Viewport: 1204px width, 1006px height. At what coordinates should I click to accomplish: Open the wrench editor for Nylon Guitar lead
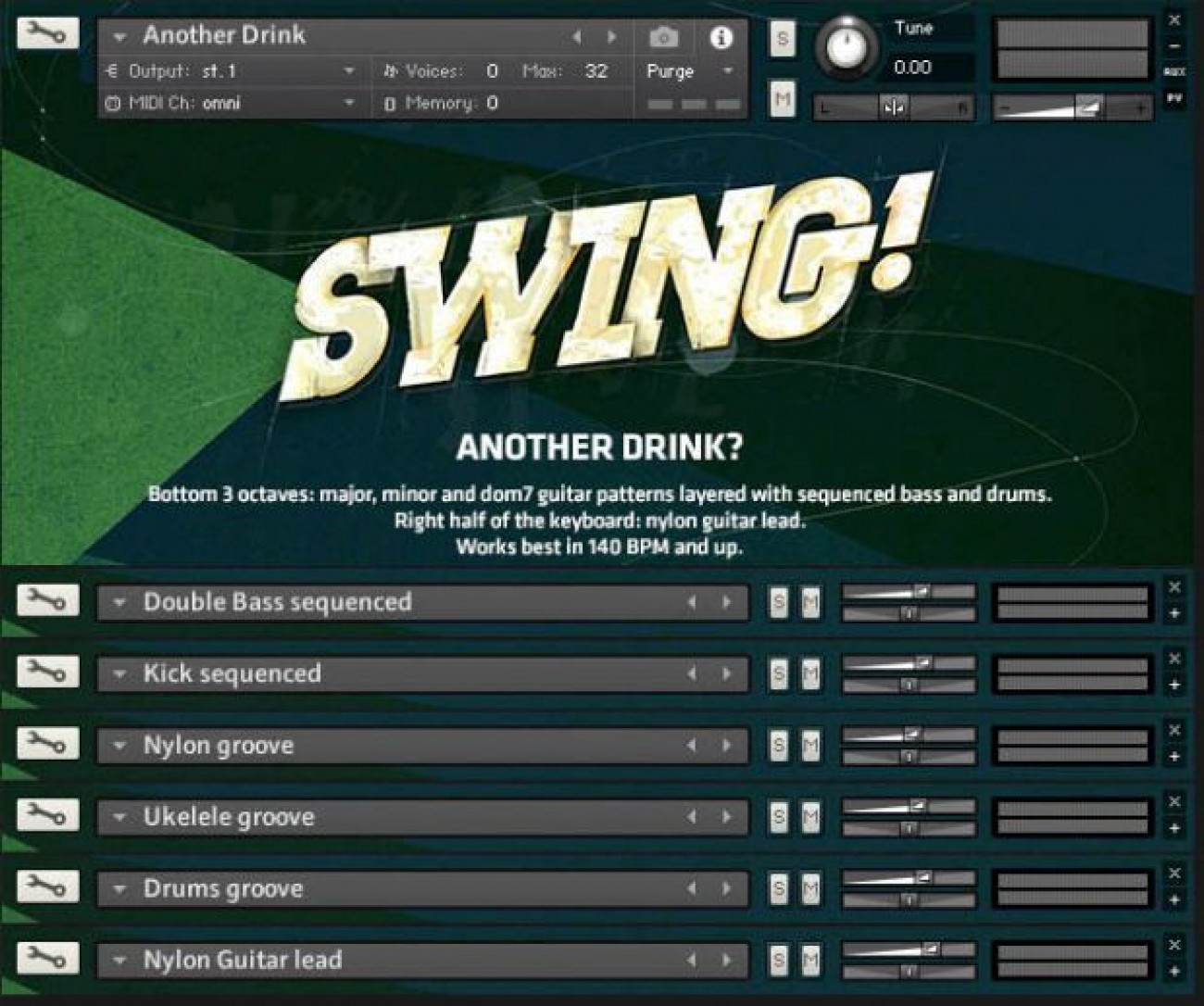click(x=48, y=960)
